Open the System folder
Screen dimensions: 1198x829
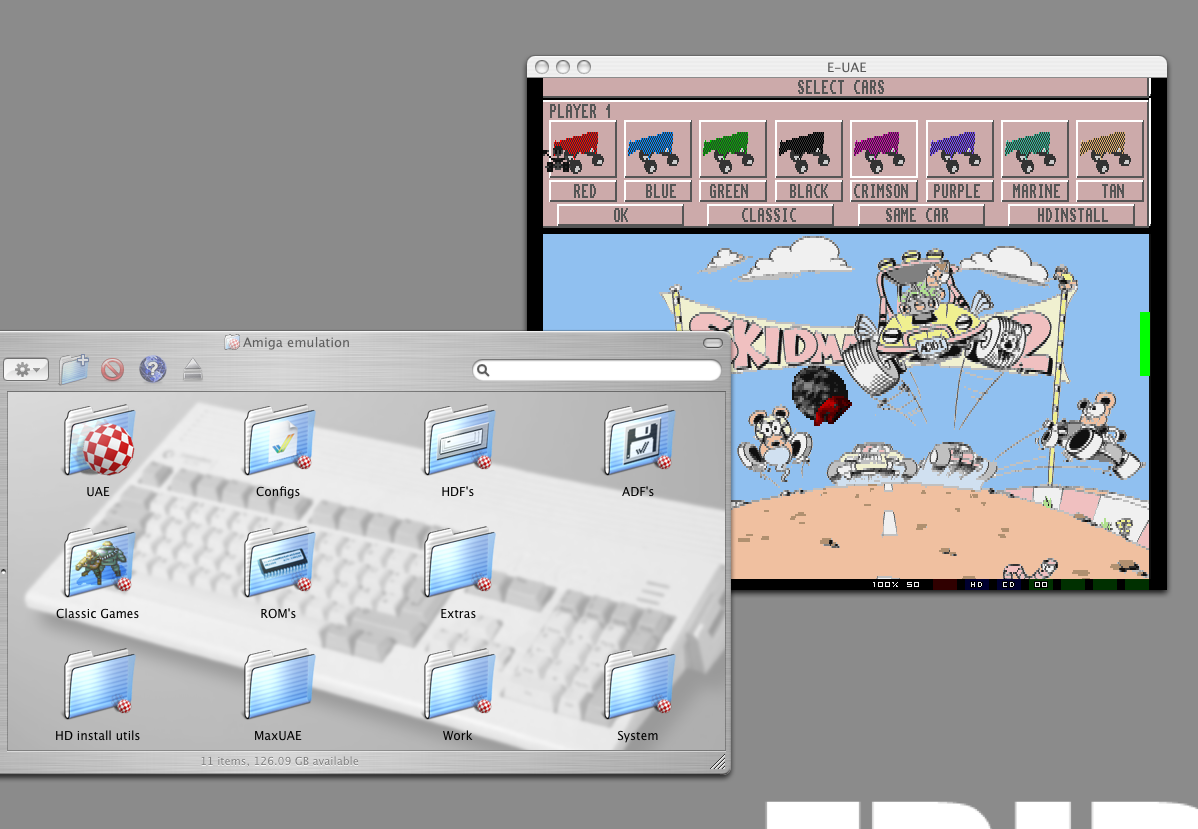tap(639, 685)
